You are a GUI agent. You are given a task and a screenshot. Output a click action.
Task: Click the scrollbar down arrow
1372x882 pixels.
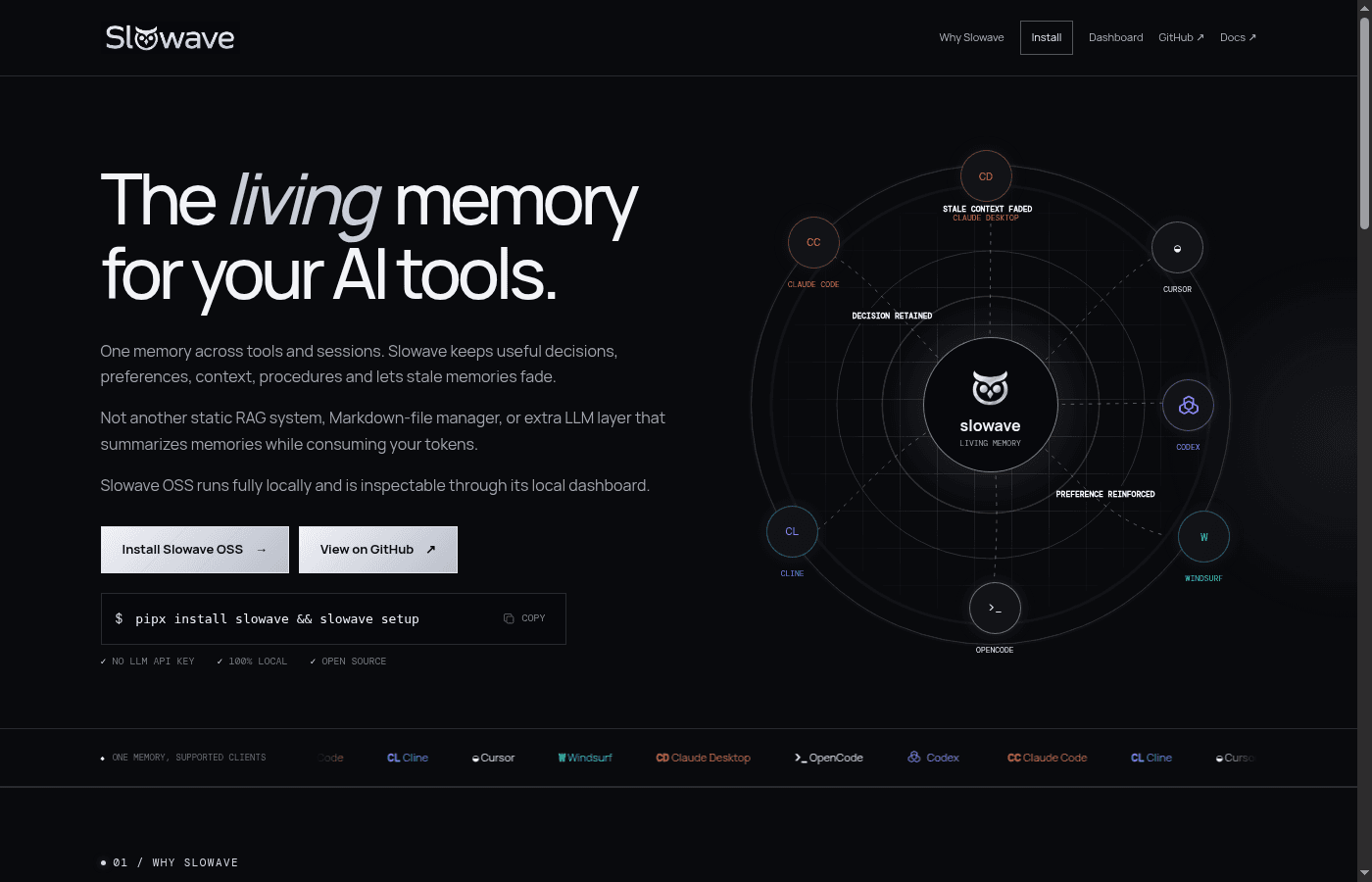[1364, 874]
